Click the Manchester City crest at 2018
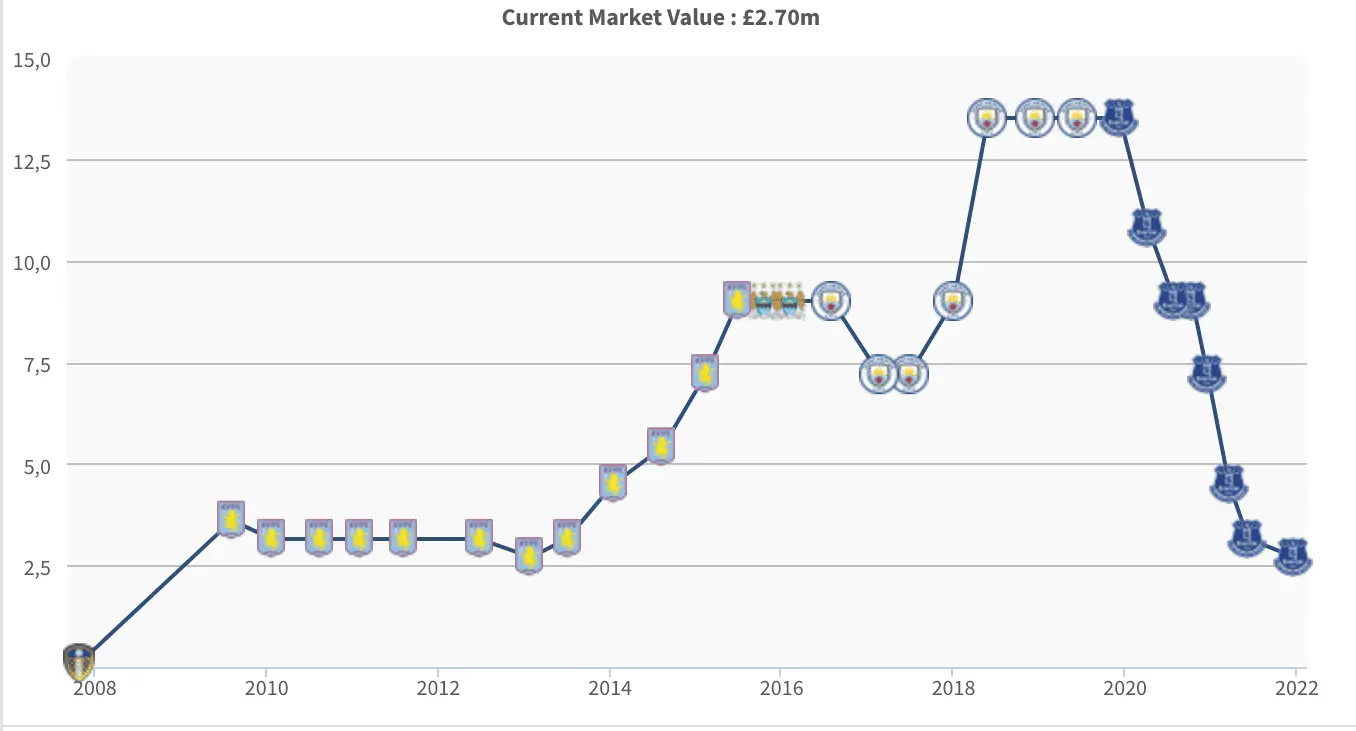This screenshot has width=1356, height=731. [x=953, y=300]
